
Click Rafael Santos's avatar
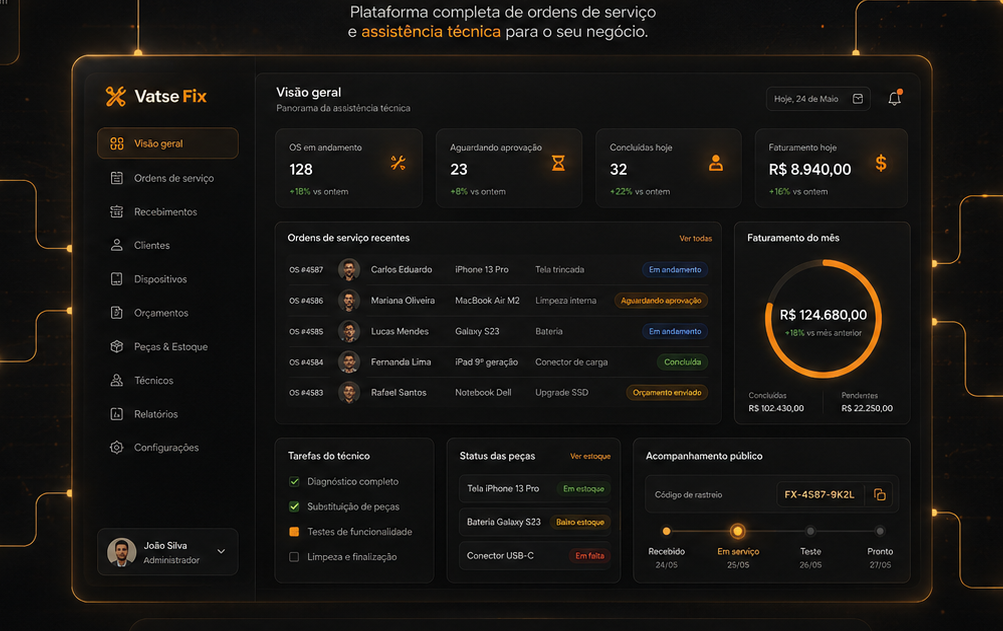click(349, 392)
